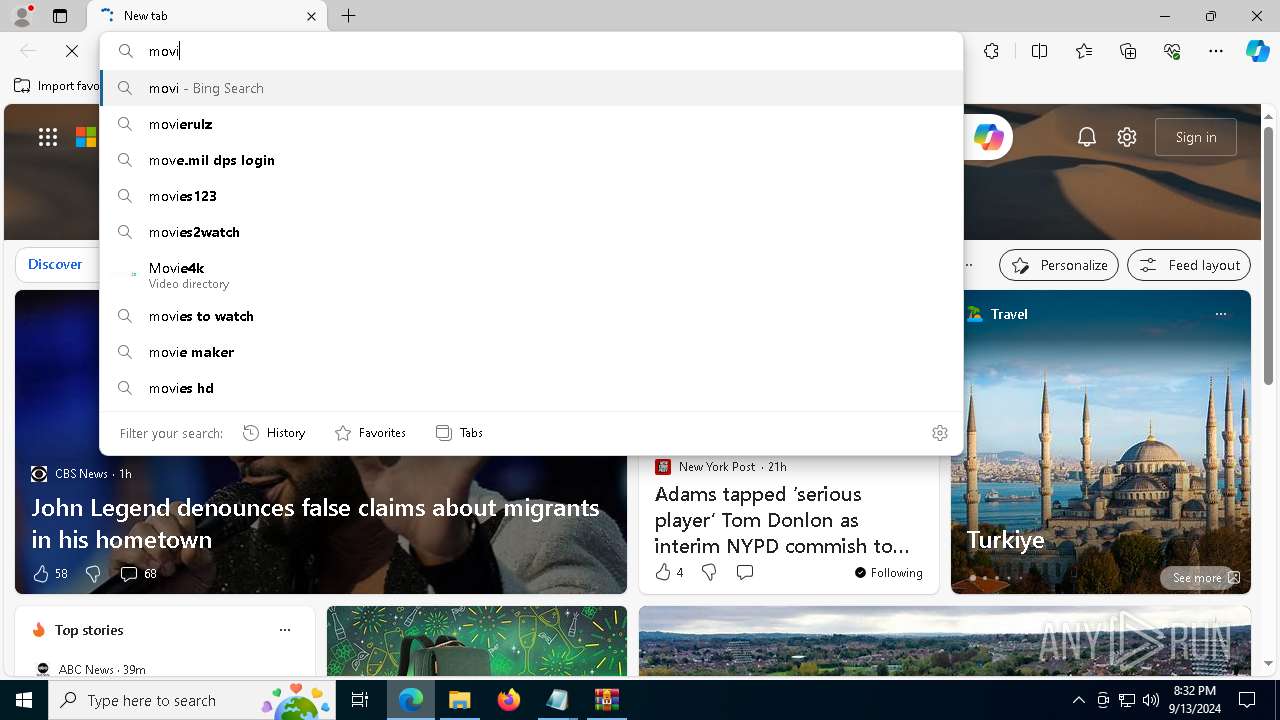Open a new tab with plus button
This screenshot has width=1280, height=720.
pos(348,16)
